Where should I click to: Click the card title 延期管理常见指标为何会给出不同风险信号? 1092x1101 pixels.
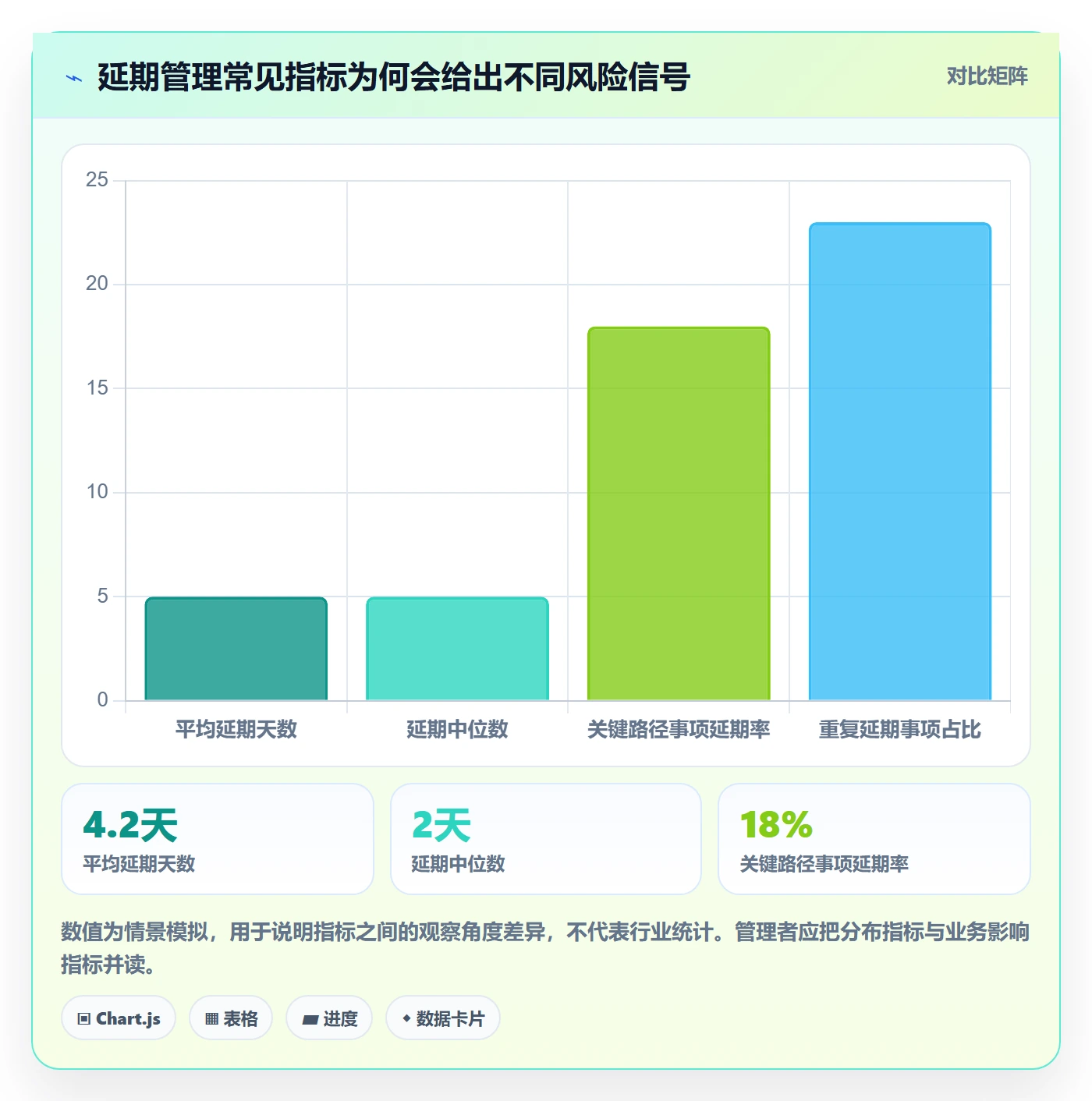click(x=394, y=77)
